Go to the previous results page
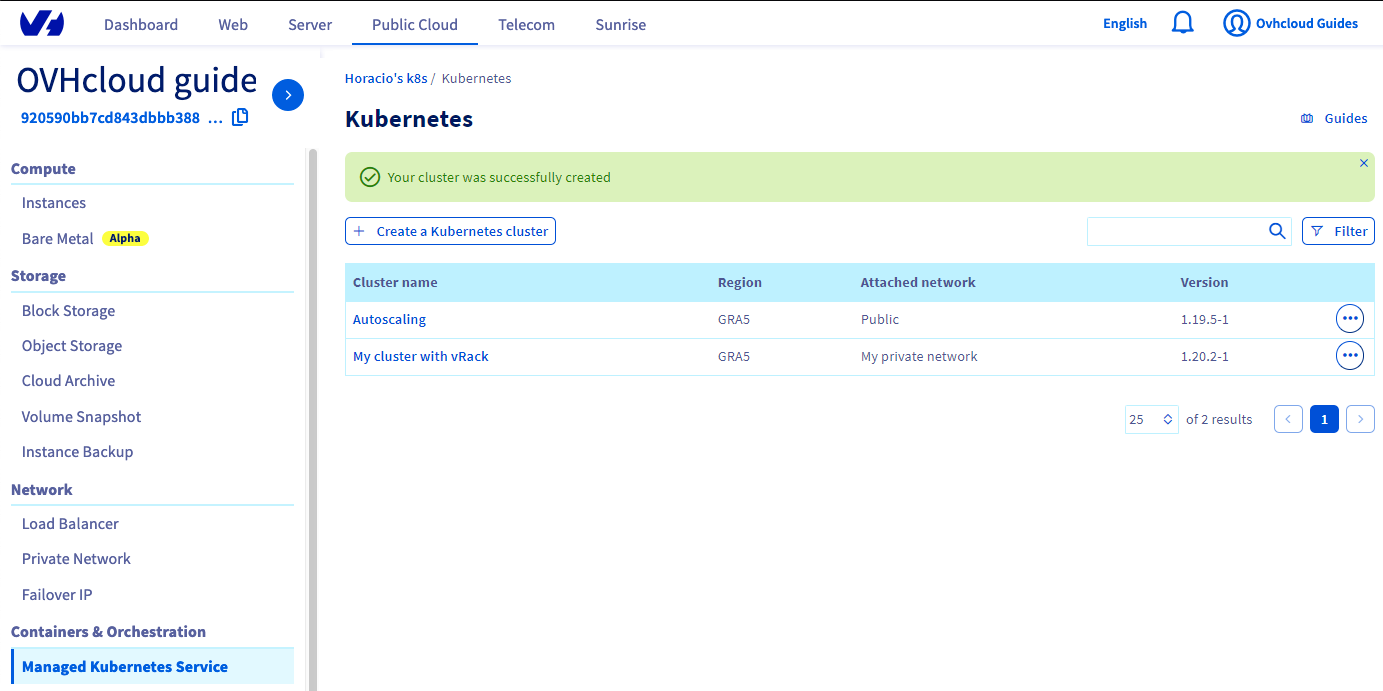Image resolution: width=1383 pixels, height=691 pixels. pyautogui.click(x=1288, y=419)
